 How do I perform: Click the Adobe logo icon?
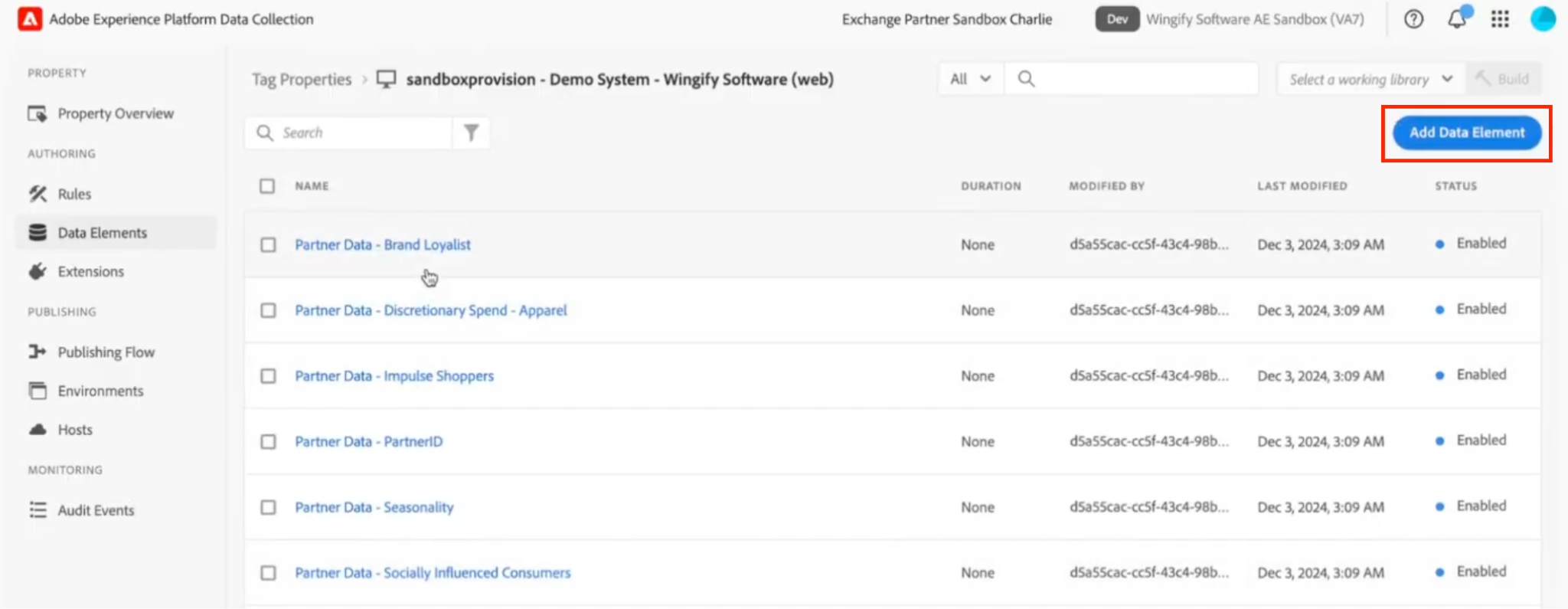(30, 19)
